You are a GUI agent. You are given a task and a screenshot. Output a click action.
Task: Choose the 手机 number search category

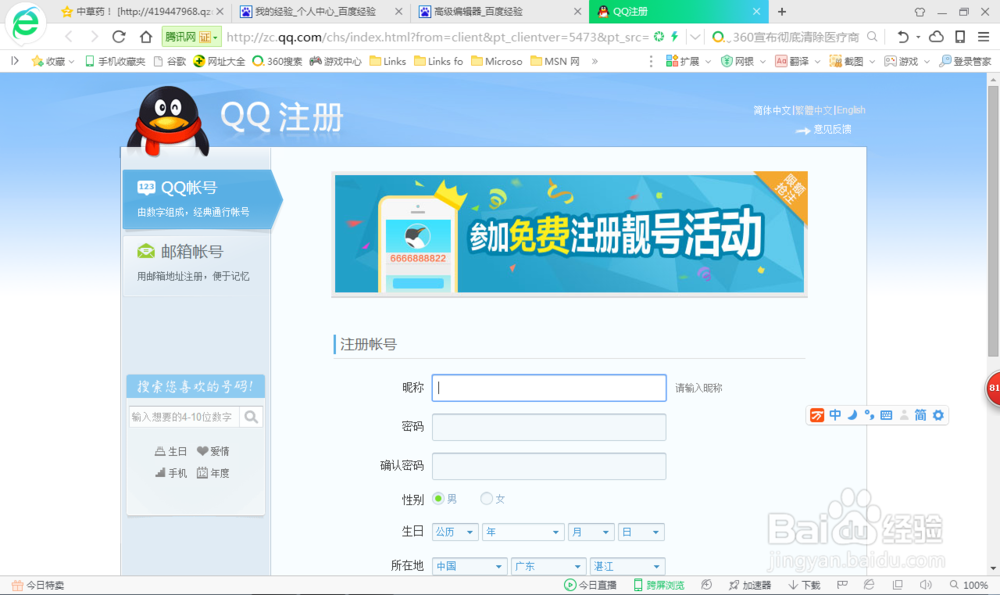(170, 473)
